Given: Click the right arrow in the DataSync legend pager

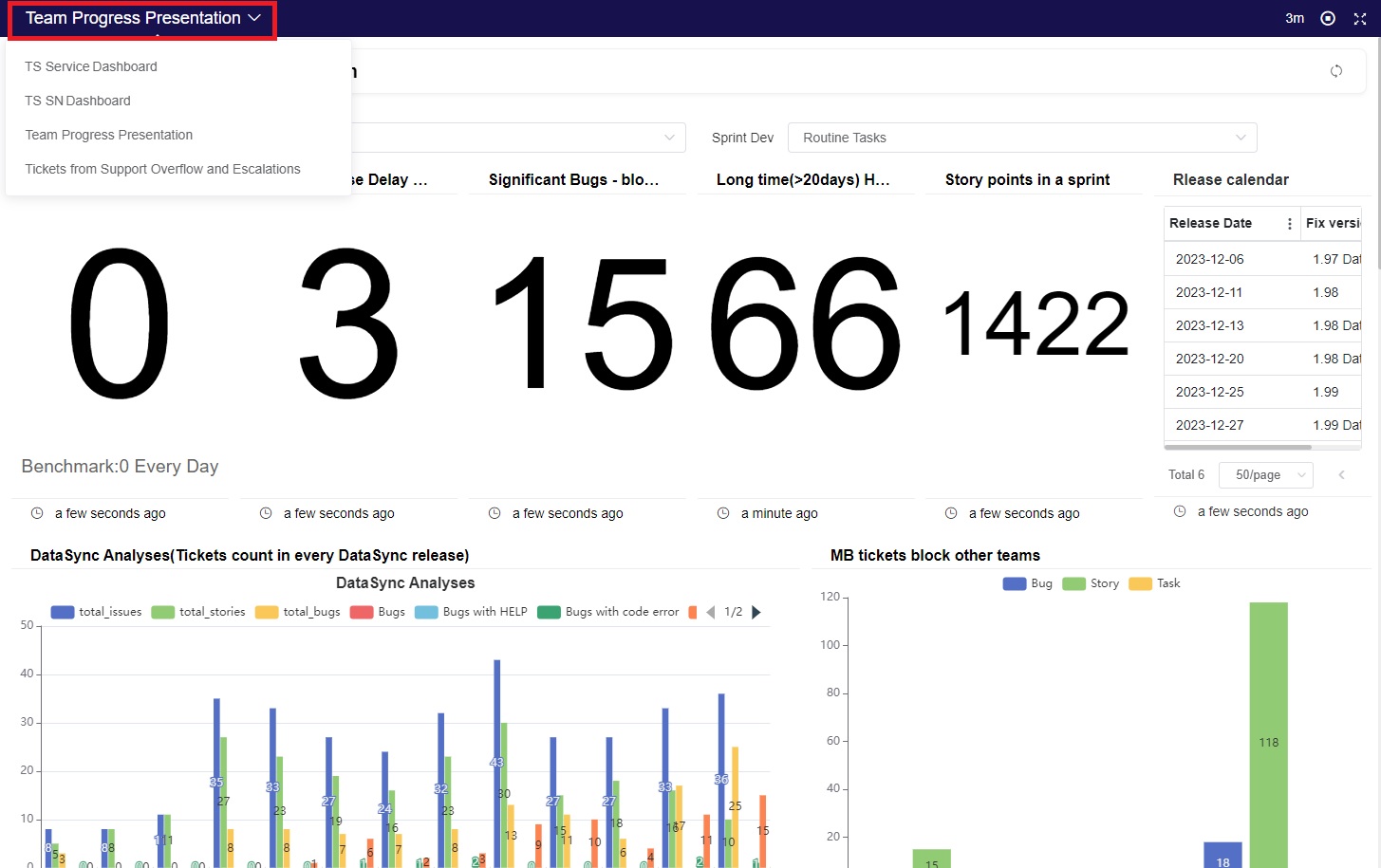Looking at the screenshot, I should (x=756, y=612).
